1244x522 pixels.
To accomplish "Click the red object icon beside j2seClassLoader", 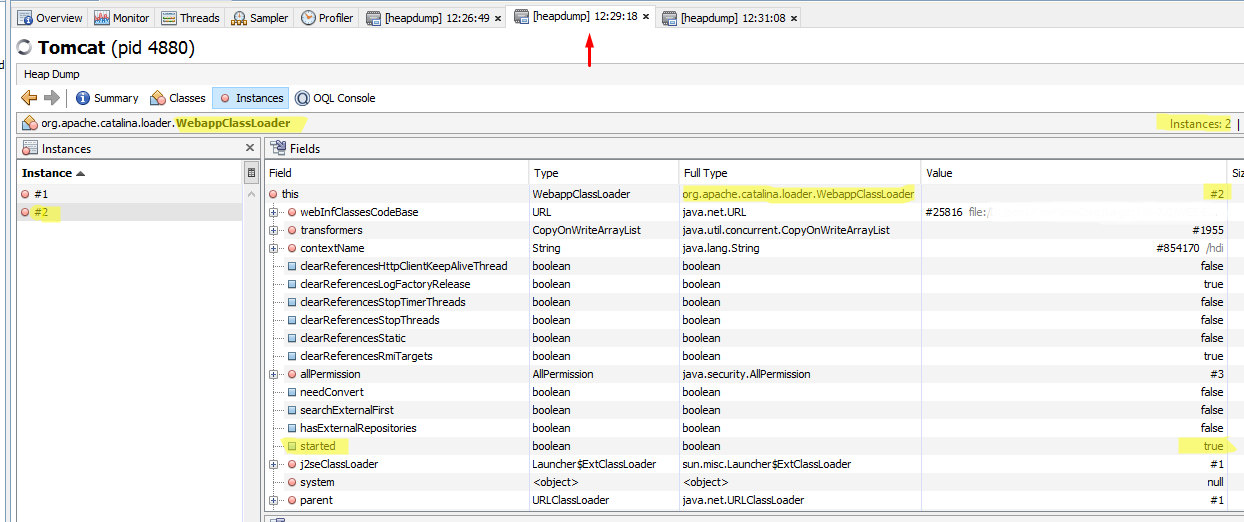I will 292,464.
